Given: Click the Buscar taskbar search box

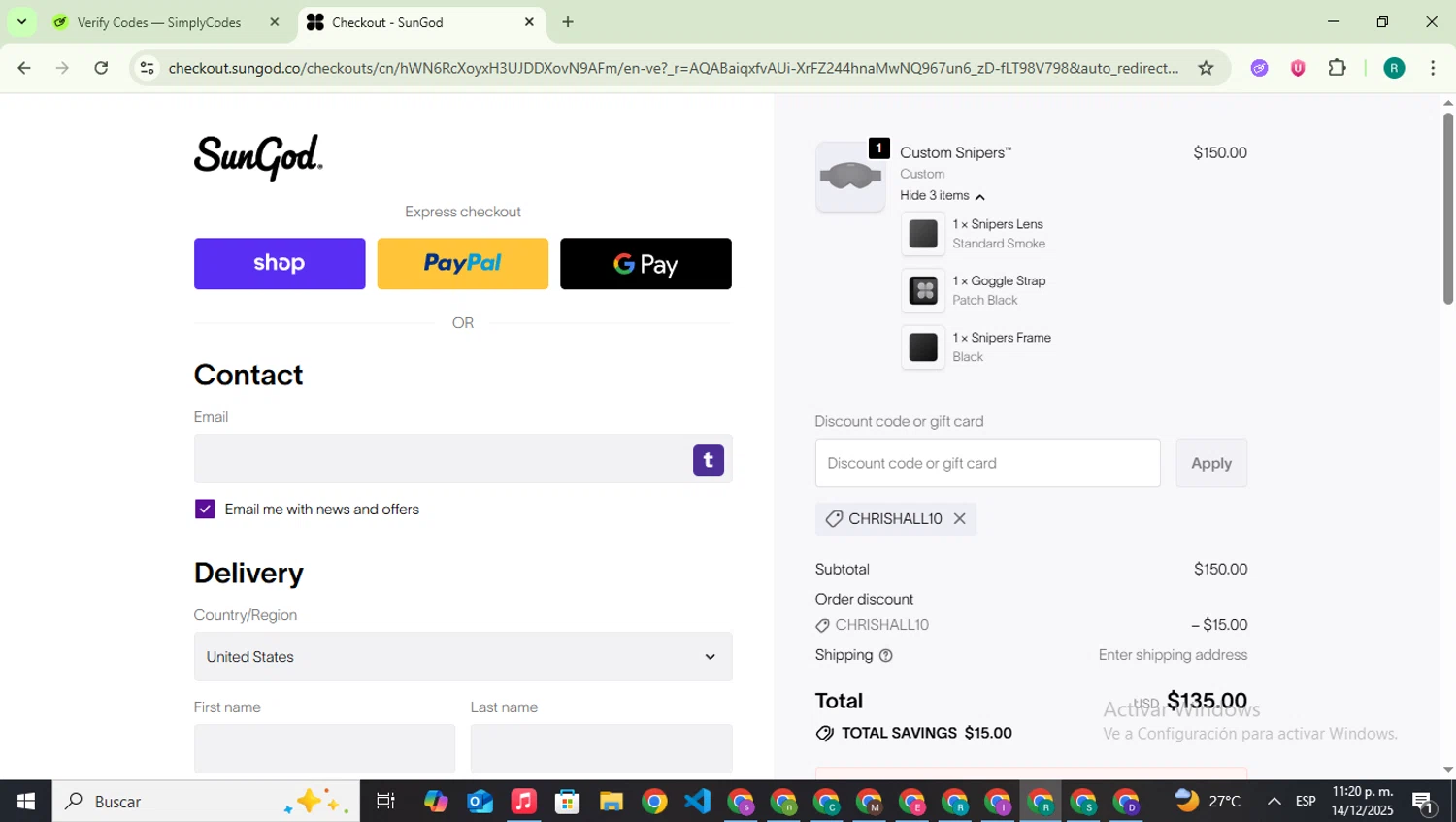Looking at the screenshot, I should pyautogui.click(x=206, y=802).
